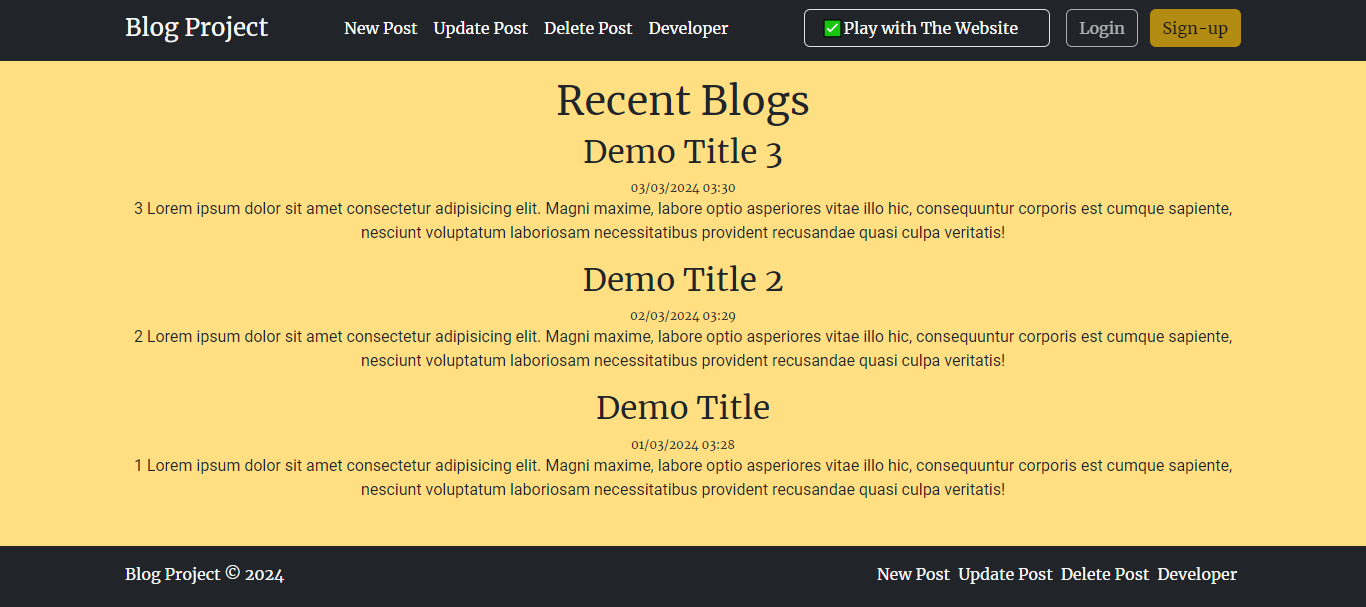Click the Login button
The image size is (1366, 607).
(1102, 28)
